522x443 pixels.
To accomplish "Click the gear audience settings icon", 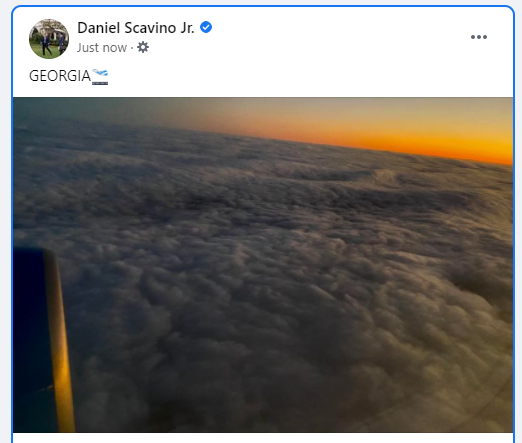I will click(143, 47).
